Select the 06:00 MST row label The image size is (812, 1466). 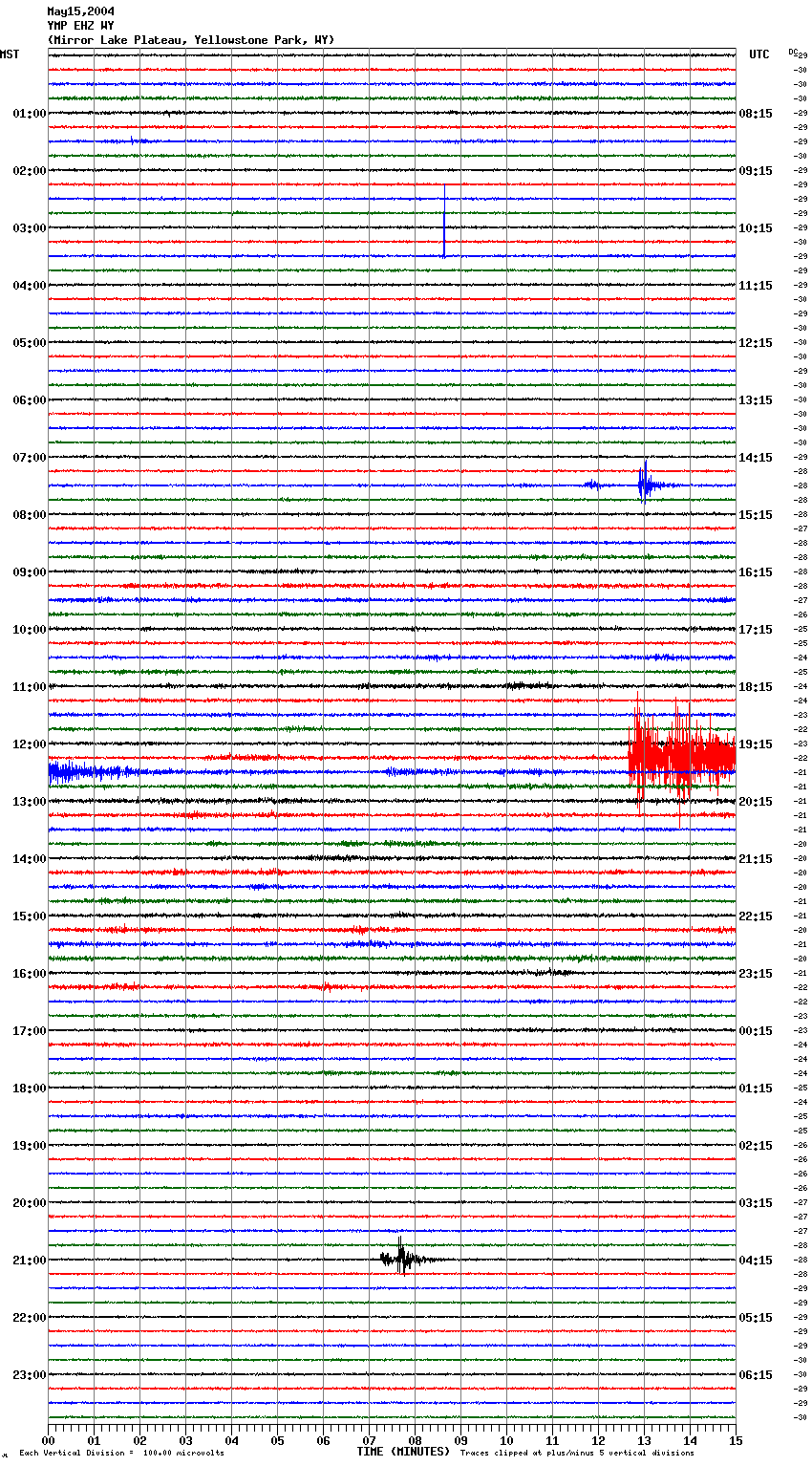tap(30, 400)
